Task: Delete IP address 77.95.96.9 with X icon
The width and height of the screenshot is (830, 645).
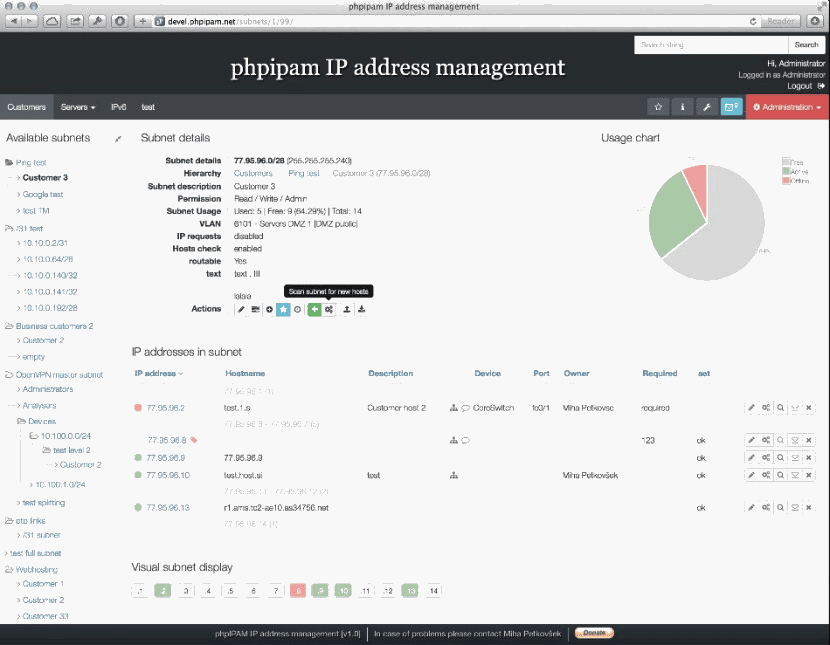Action: (809, 458)
